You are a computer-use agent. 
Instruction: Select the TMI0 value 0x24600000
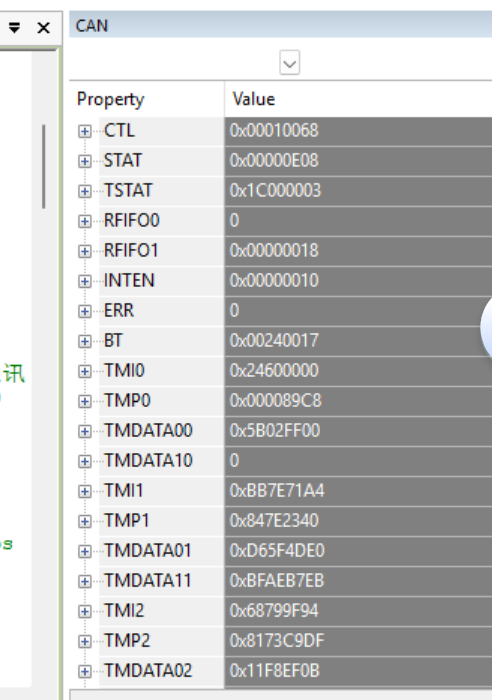(274, 371)
